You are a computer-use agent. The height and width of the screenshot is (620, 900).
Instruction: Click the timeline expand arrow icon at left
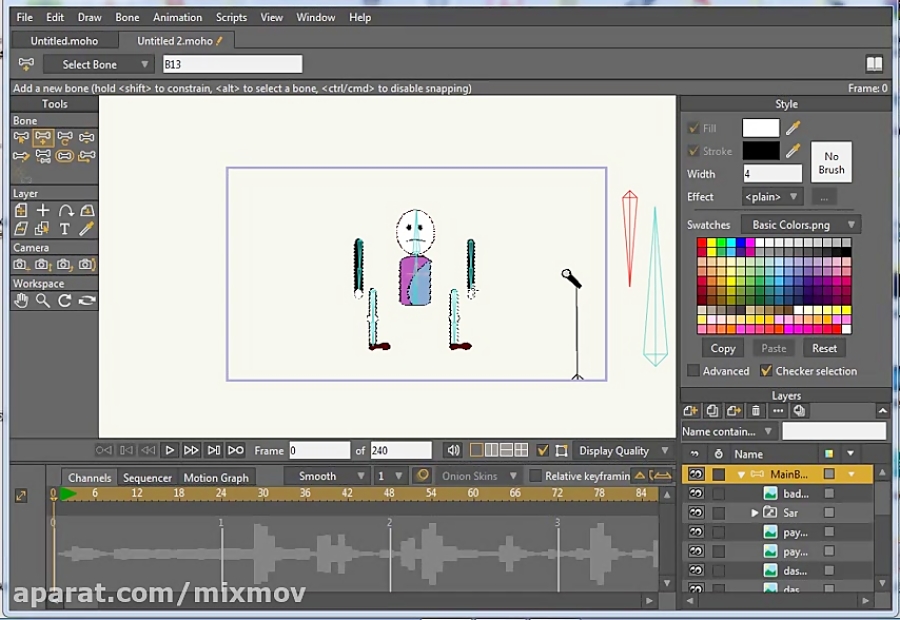coord(21,495)
